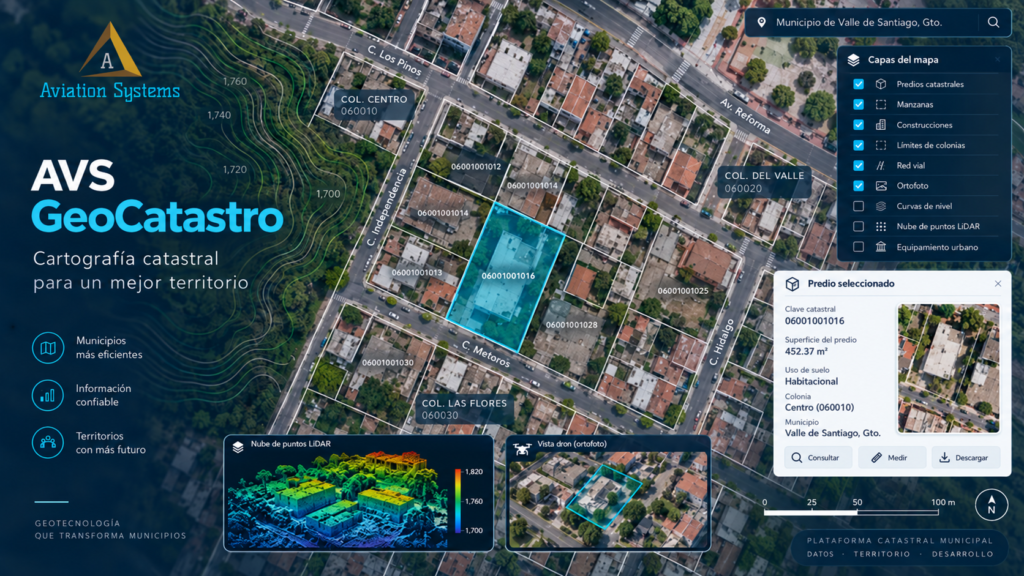Turn off the Red vial layer
The image size is (1024, 576).
pyautogui.click(x=859, y=165)
